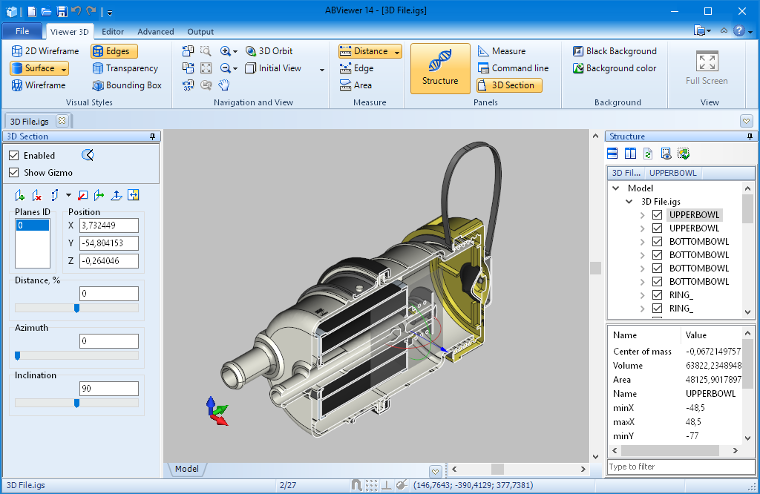The image size is (760, 494).
Task: Open the Surface style dropdown arrow
Action: pyautogui.click(x=64, y=69)
